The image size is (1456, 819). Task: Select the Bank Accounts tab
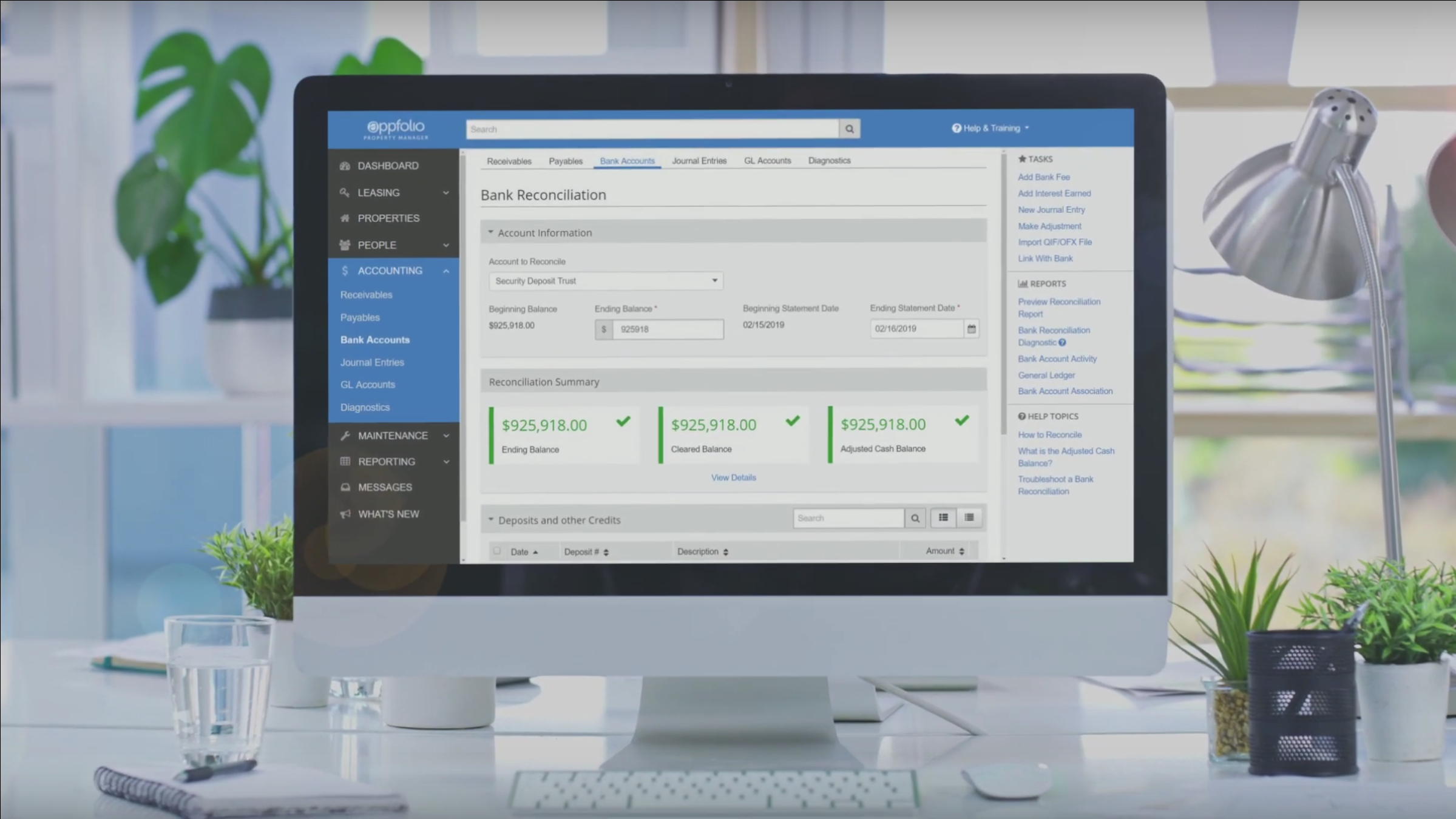pyautogui.click(x=627, y=161)
